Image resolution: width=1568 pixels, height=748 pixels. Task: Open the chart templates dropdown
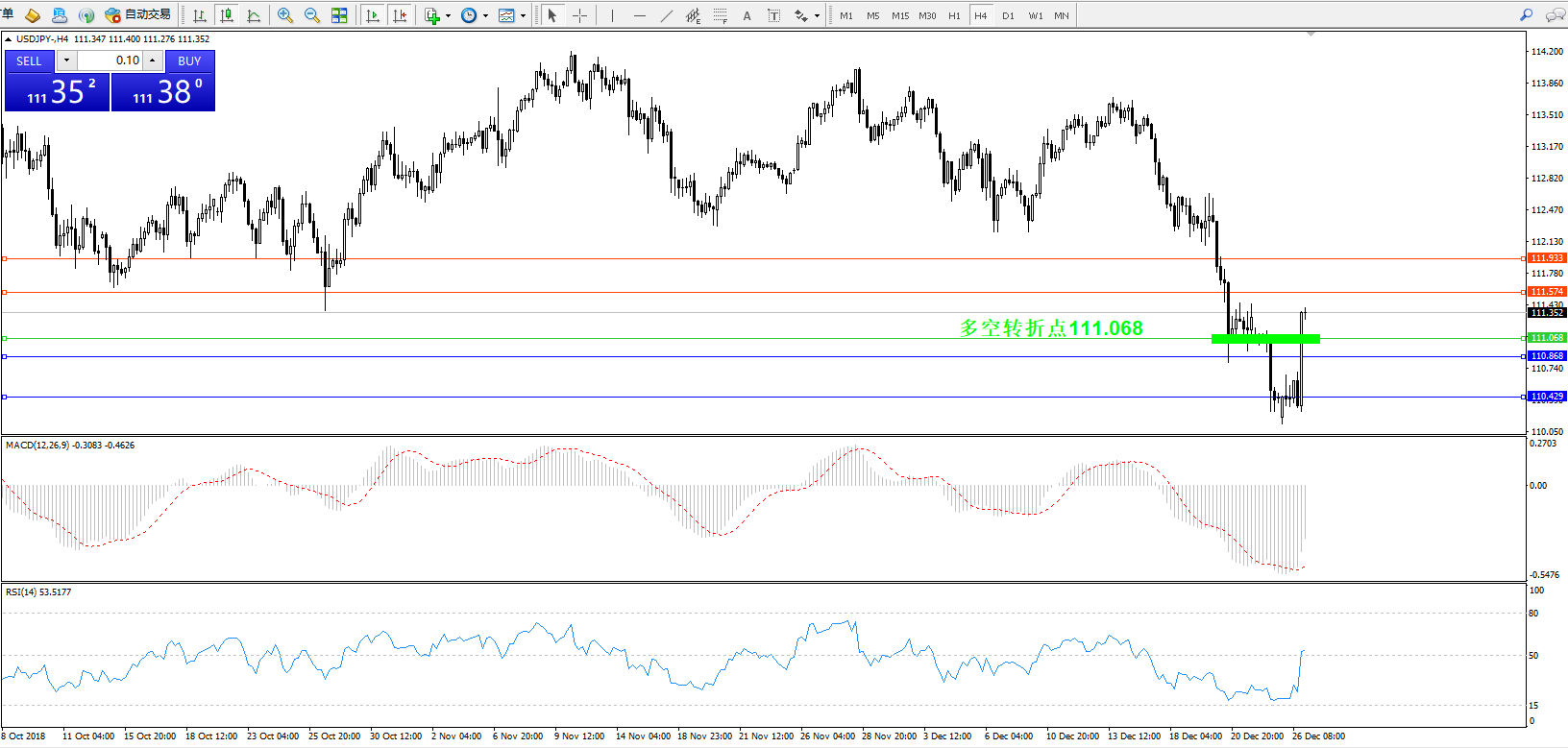[x=523, y=16]
